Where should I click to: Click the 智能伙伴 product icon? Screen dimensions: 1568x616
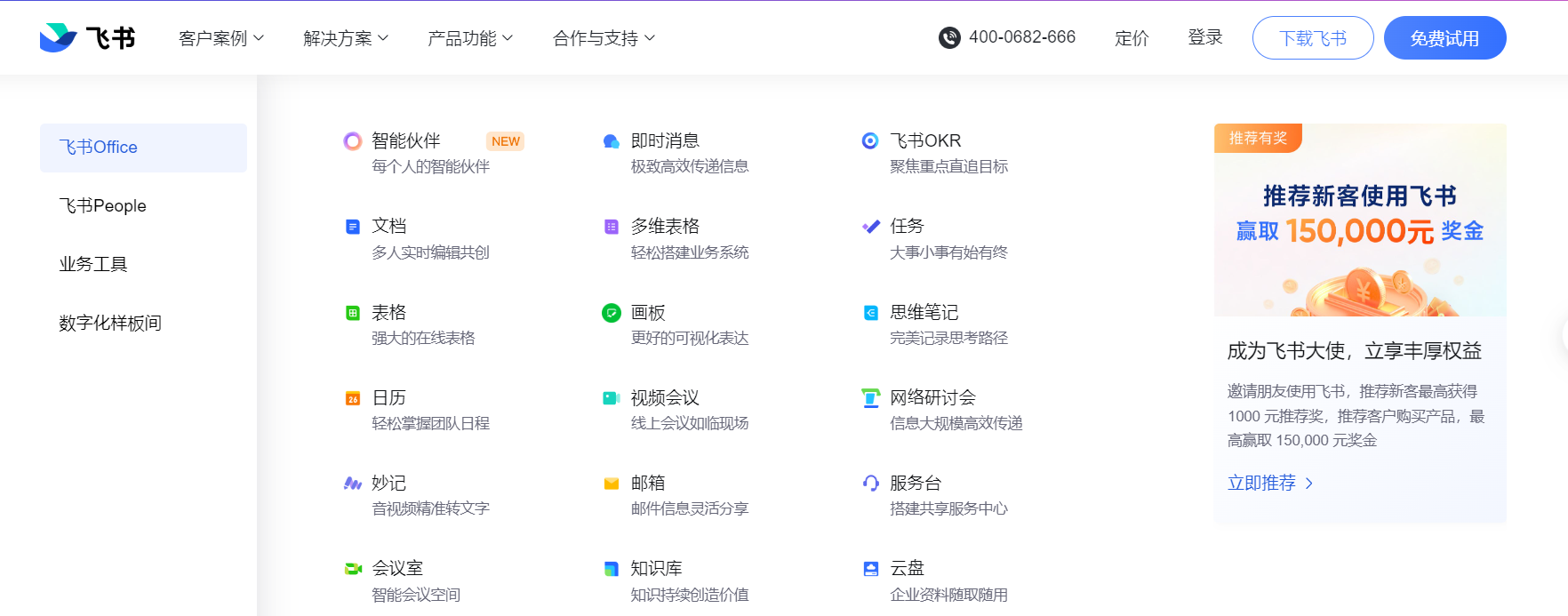[x=353, y=141]
